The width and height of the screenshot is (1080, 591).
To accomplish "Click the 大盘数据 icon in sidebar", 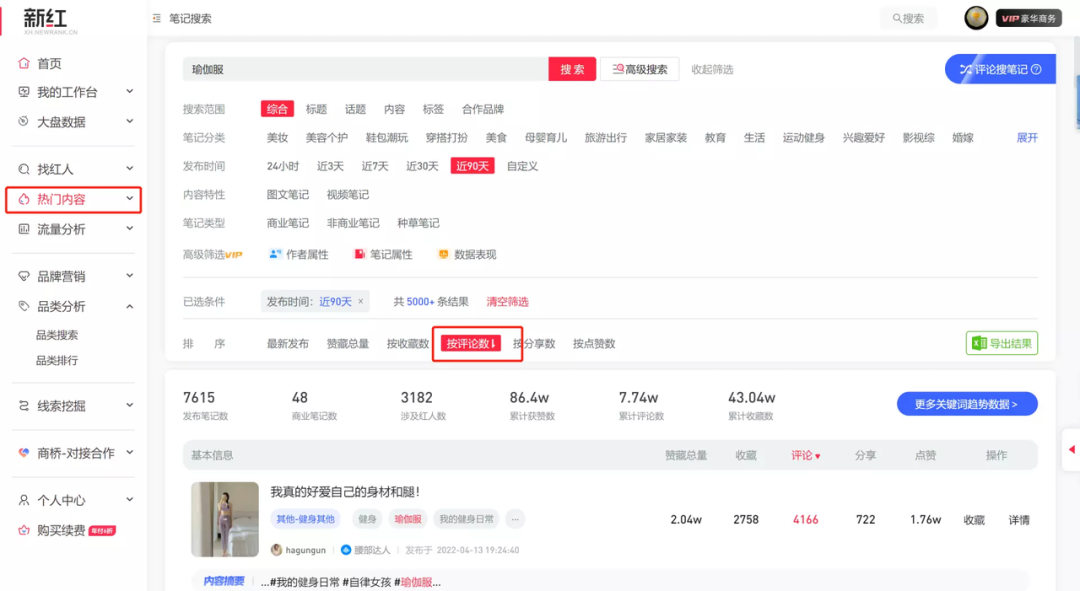I will pyautogui.click(x=24, y=121).
